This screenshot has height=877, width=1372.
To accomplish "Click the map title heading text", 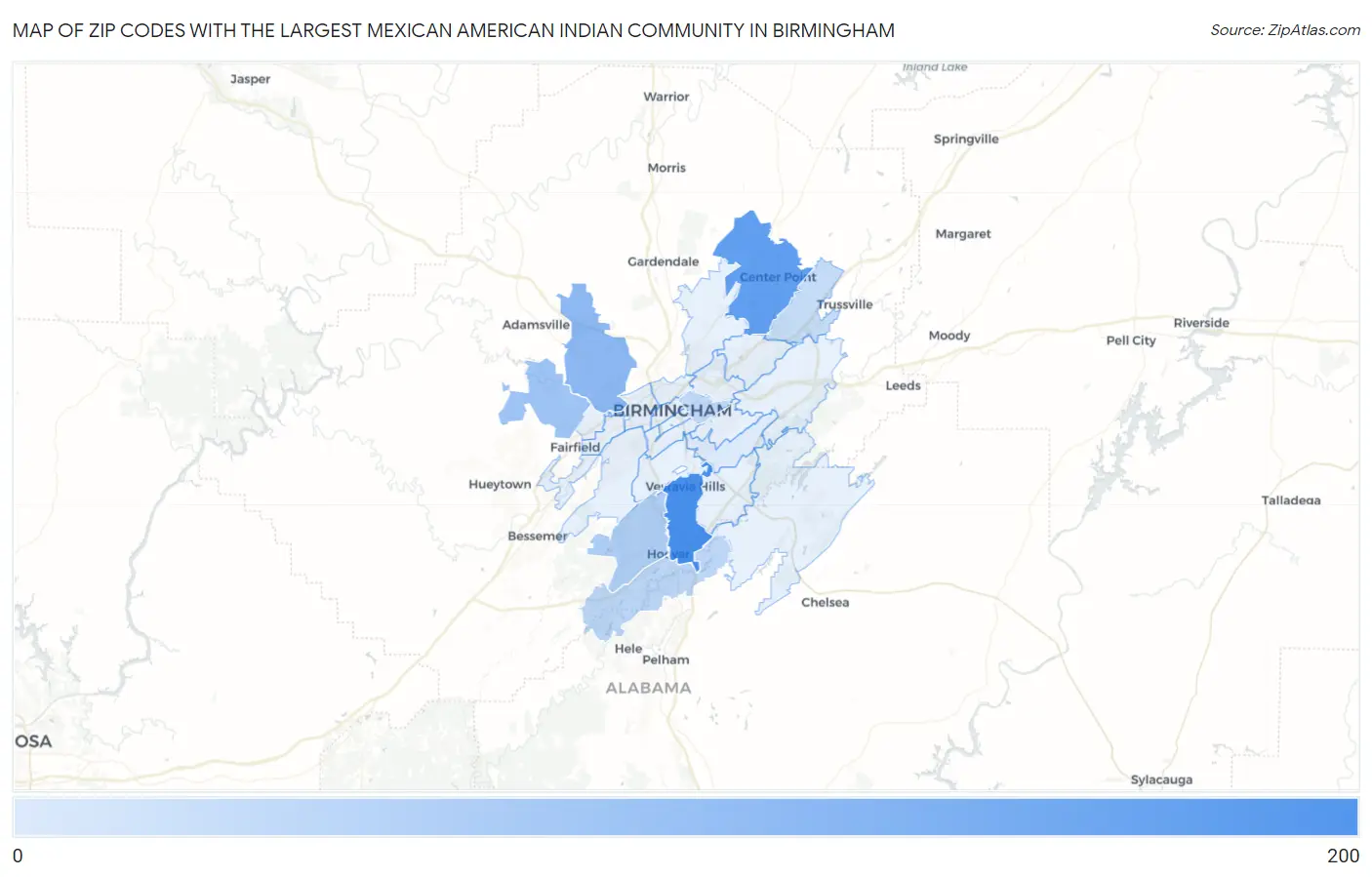I will point(454,30).
